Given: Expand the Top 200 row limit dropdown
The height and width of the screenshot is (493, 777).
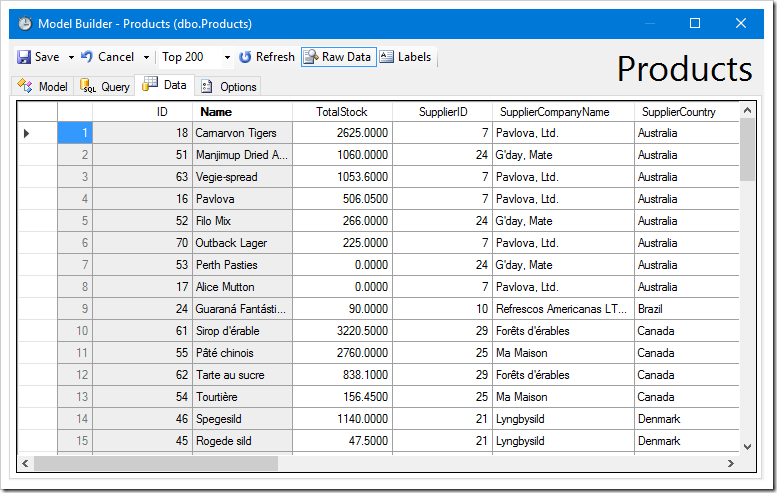Looking at the screenshot, I should (x=227, y=57).
